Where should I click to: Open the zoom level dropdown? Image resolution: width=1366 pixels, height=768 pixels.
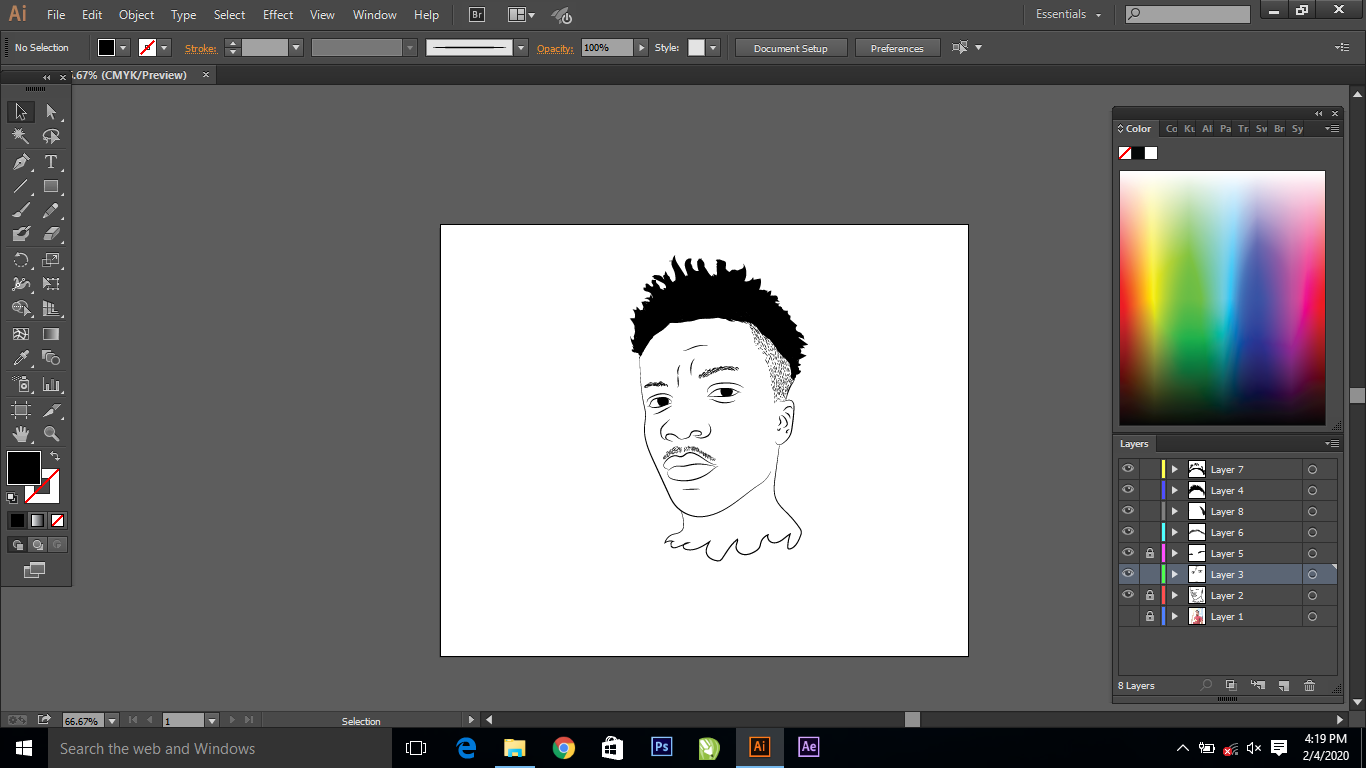[x=112, y=721]
